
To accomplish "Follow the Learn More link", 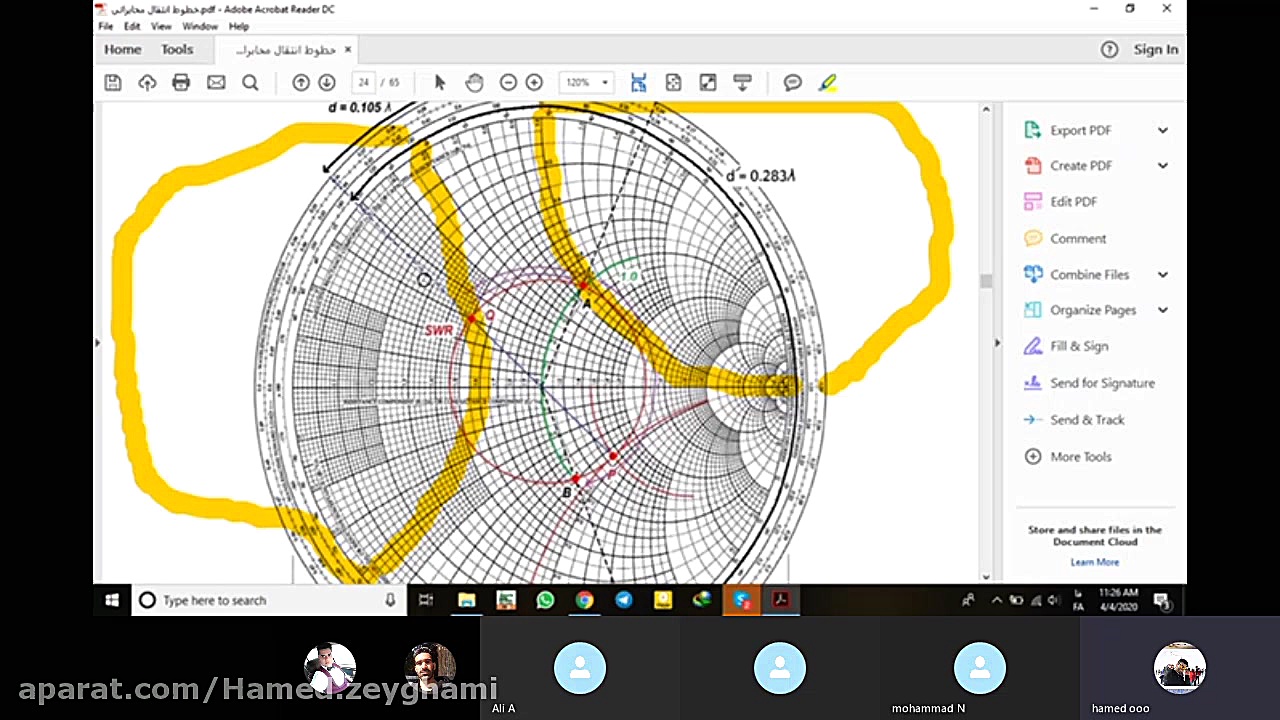I will (x=1094, y=562).
